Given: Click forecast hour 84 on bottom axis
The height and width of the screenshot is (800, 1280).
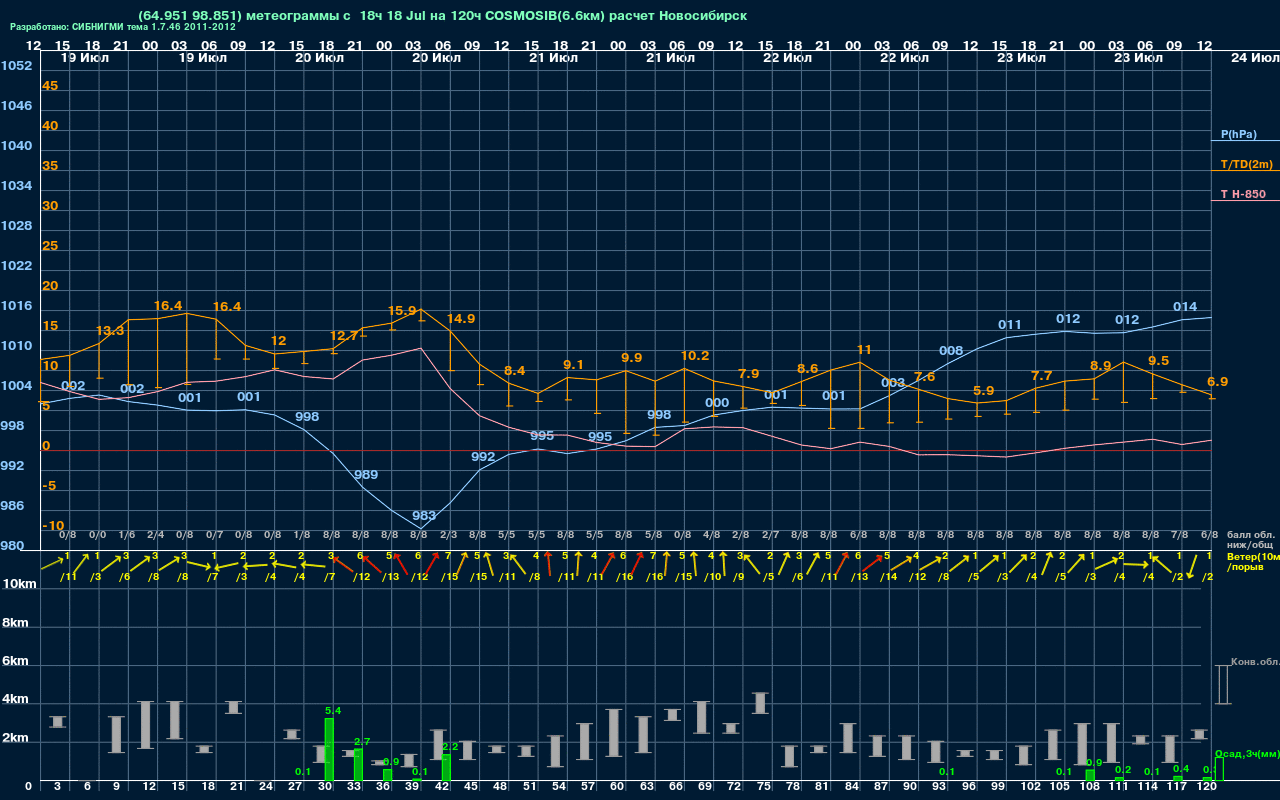Looking at the screenshot, I should click(853, 788).
